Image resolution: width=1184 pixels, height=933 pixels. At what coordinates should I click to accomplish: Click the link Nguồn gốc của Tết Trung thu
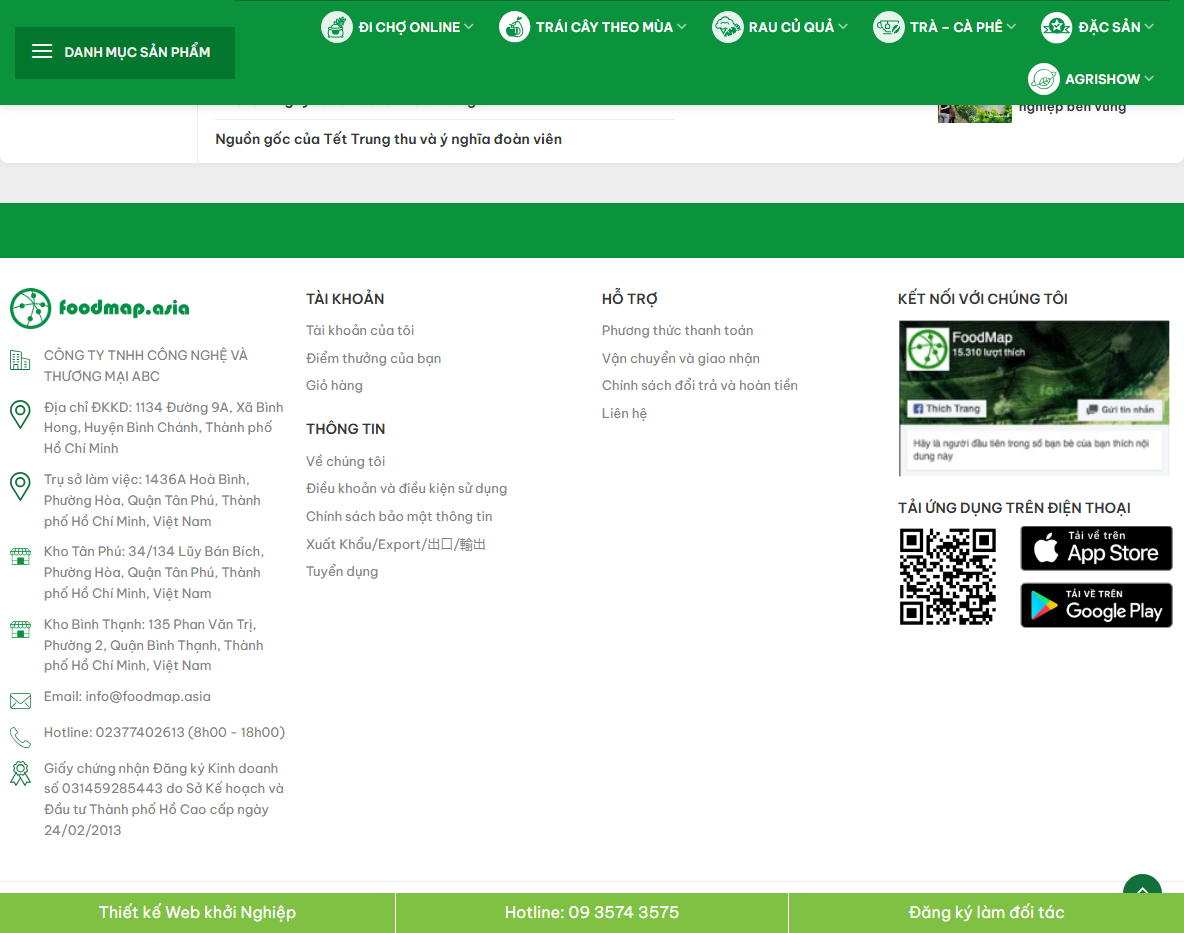(388, 139)
